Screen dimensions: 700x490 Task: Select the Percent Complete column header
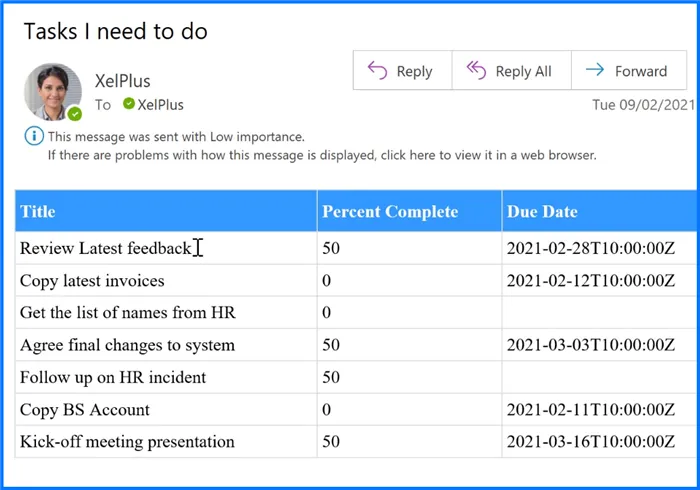click(x=389, y=211)
